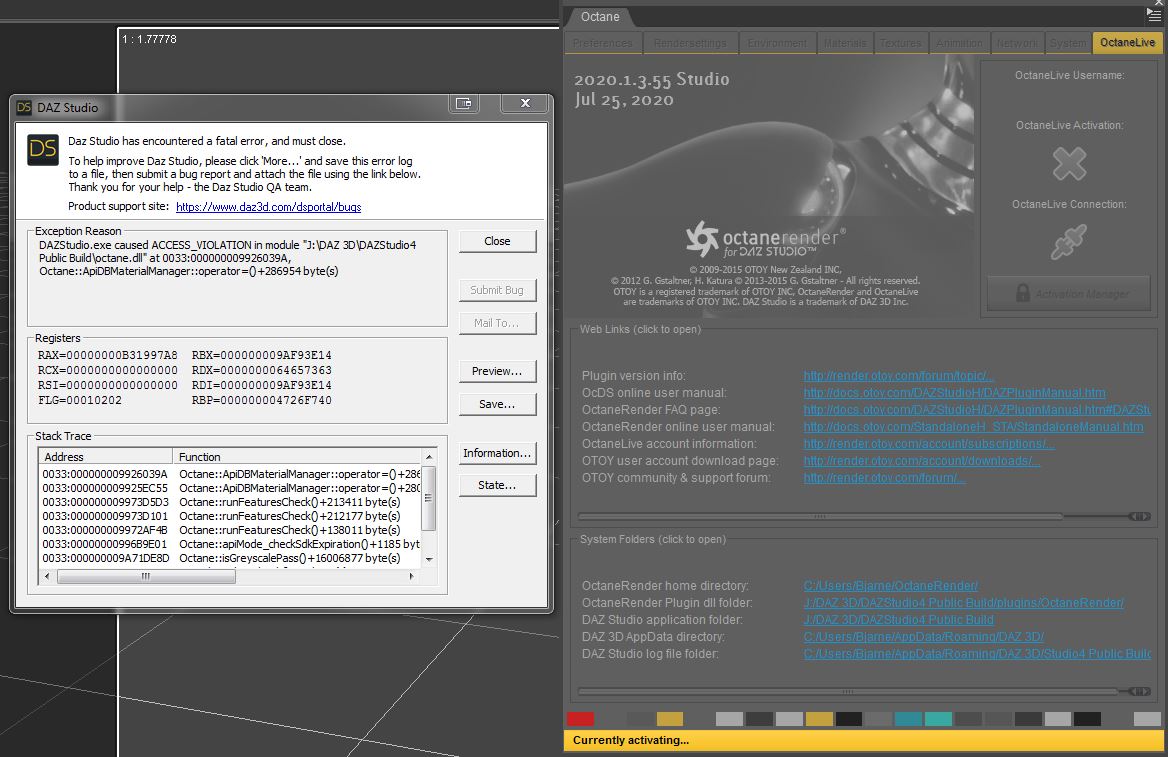Open the Network tab
Screen dimensions: 1168x757
(x=1018, y=43)
